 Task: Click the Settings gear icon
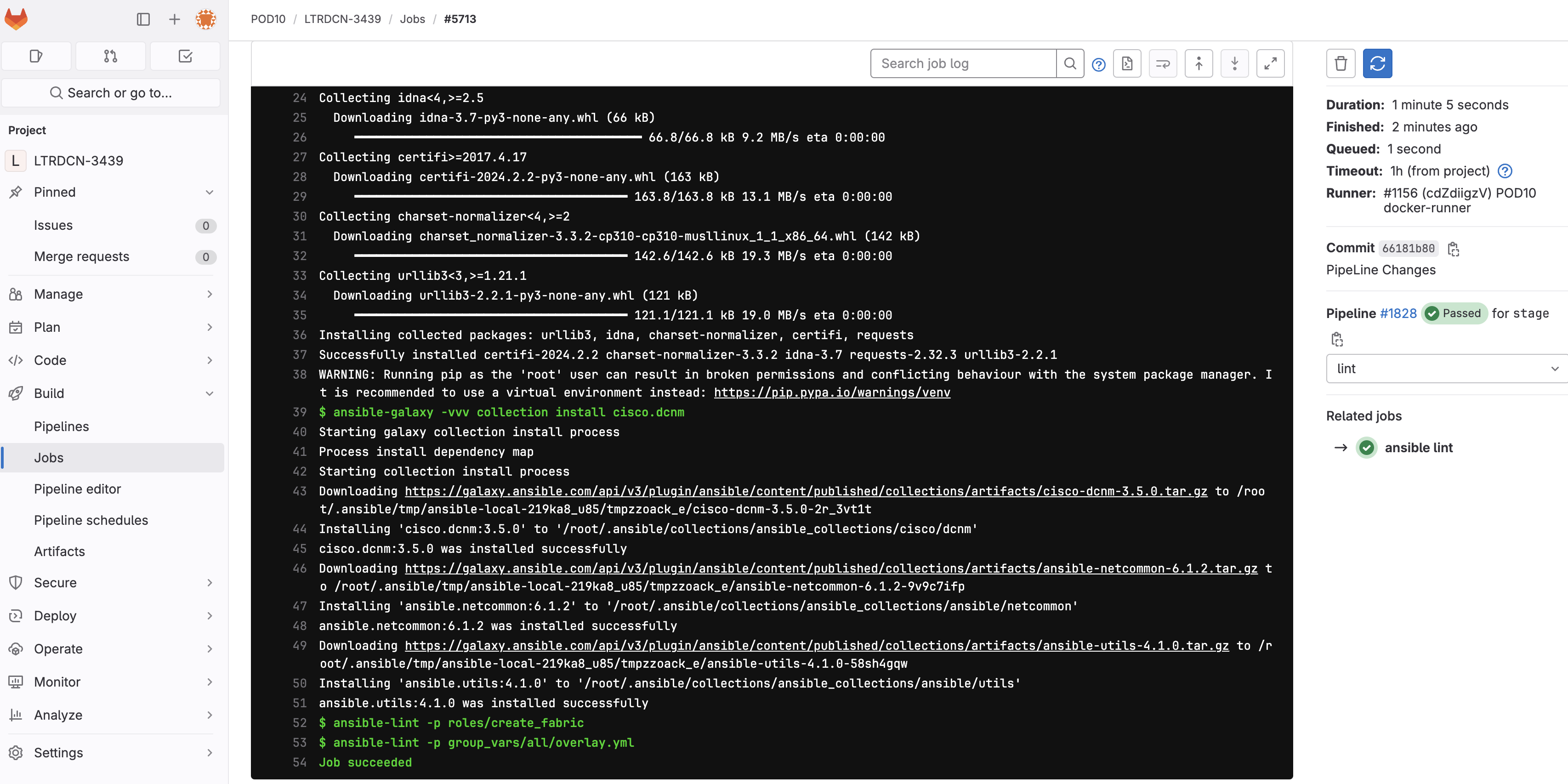click(x=16, y=752)
